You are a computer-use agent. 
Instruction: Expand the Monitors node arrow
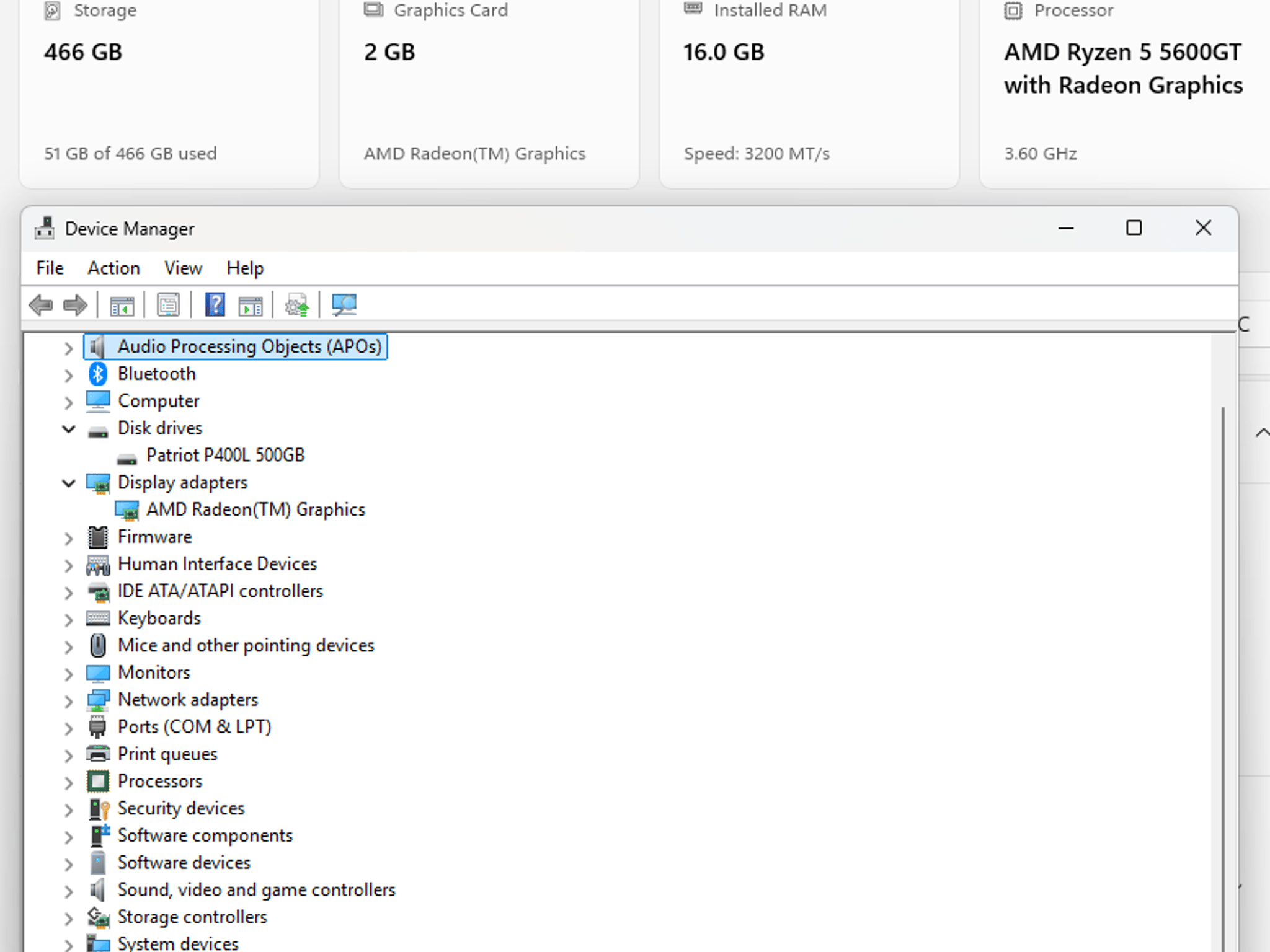point(69,674)
